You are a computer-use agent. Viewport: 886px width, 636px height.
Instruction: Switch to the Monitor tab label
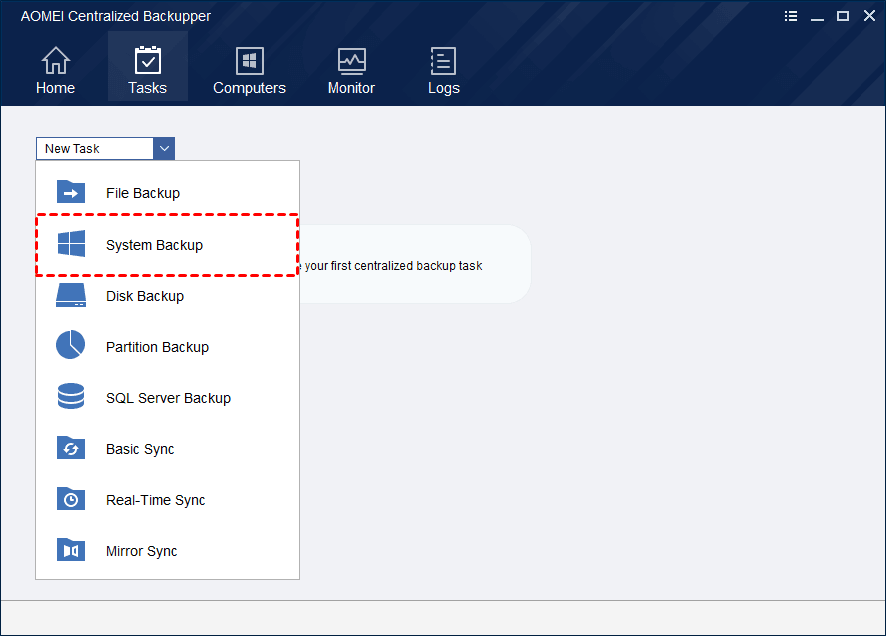click(x=351, y=88)
